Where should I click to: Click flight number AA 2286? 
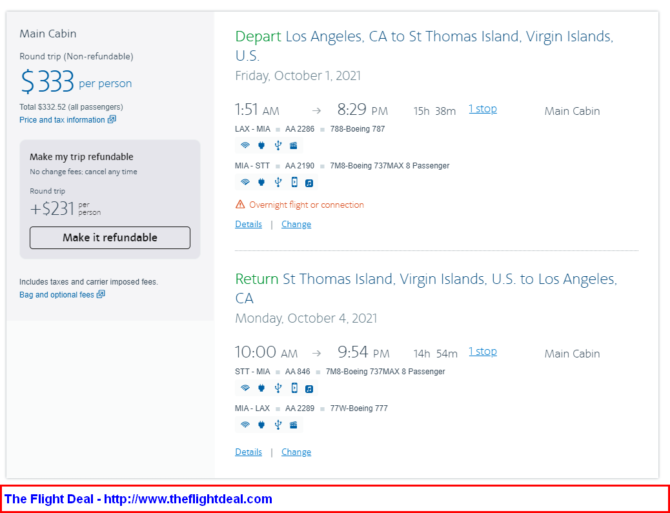pyautogui.click(x=300, y=129)
